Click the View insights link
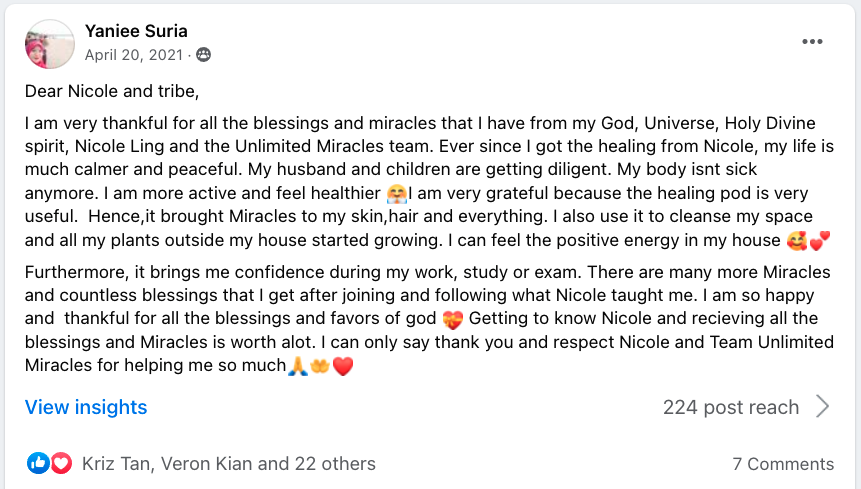 86,407
